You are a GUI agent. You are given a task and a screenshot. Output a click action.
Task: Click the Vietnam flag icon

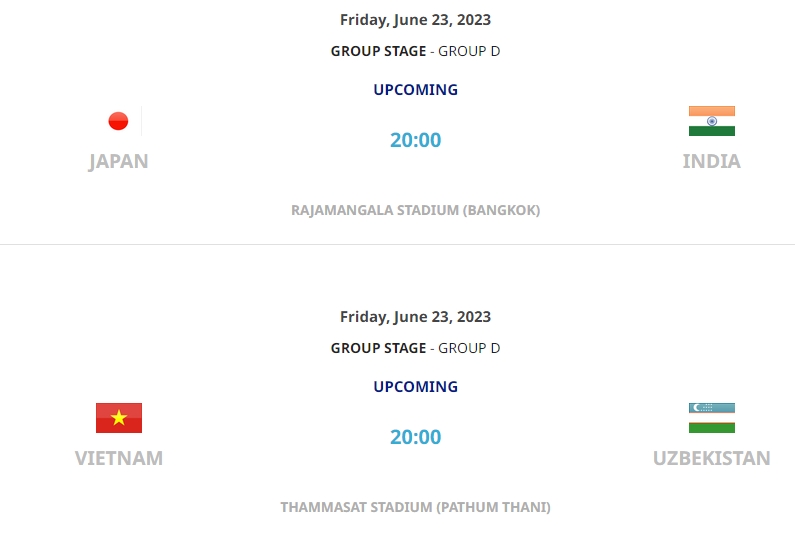pos(119,418)
